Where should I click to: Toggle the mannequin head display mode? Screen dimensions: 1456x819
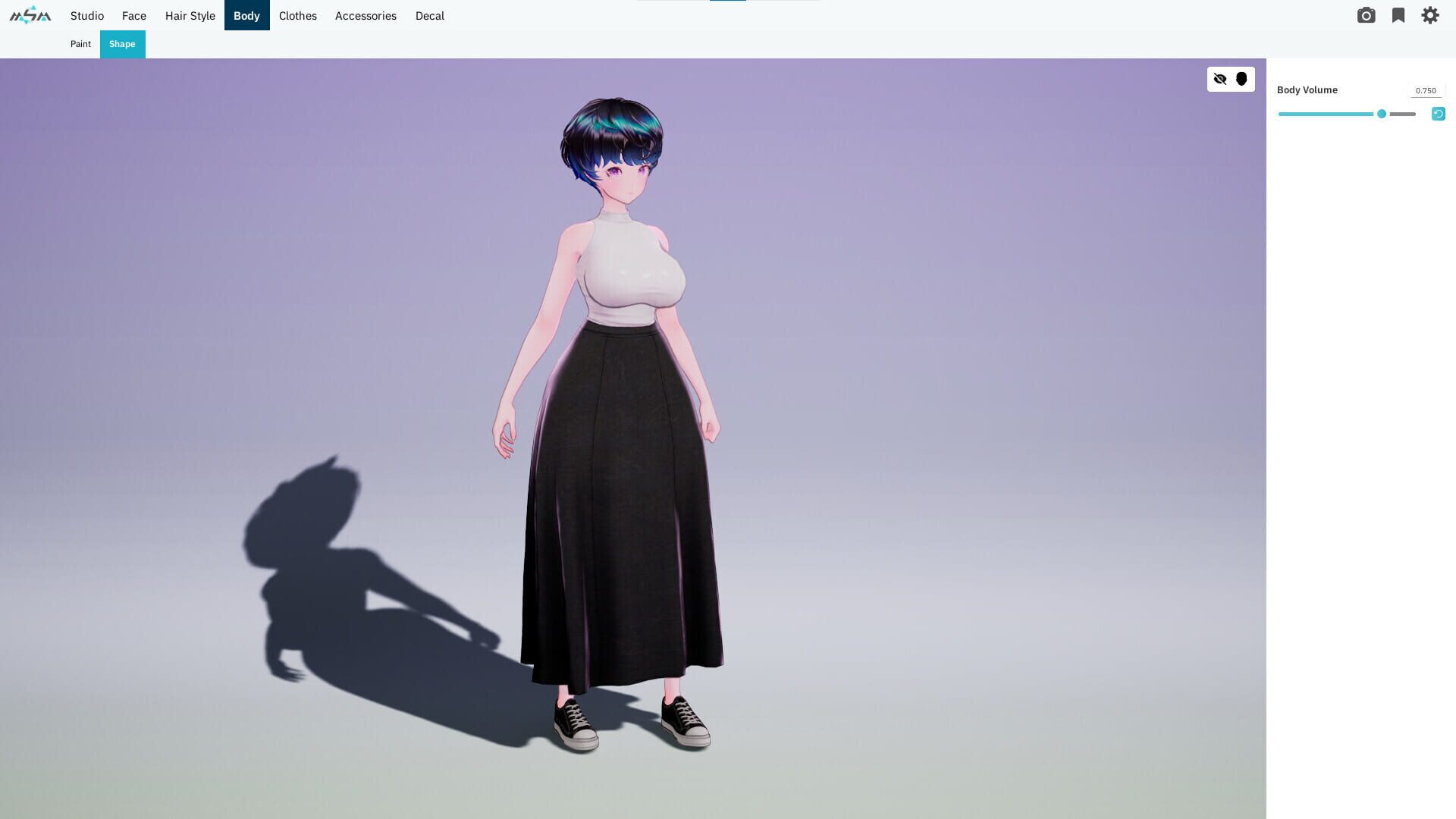coord(1241,79)
